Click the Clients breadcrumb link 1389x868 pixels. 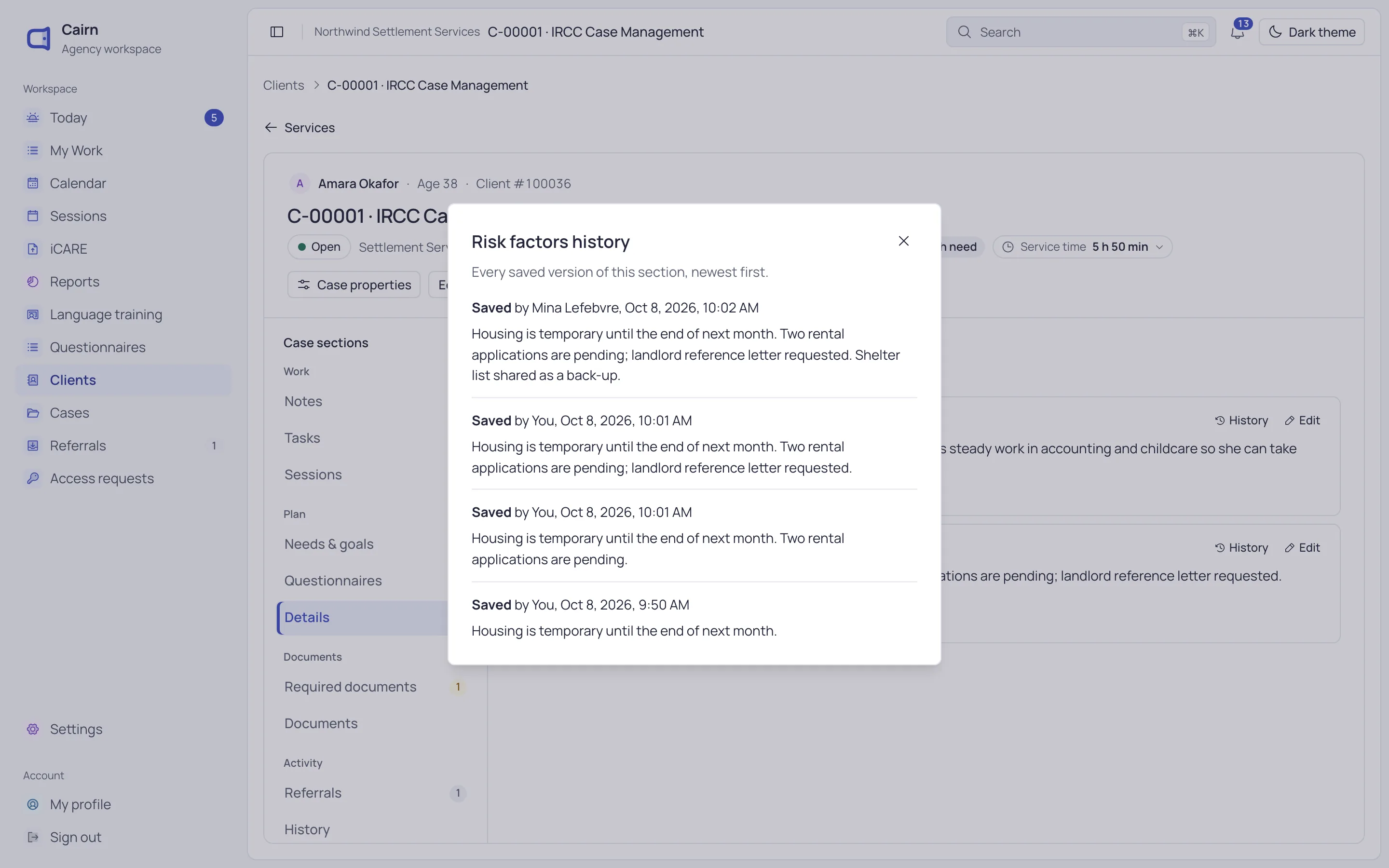[284, 85]
